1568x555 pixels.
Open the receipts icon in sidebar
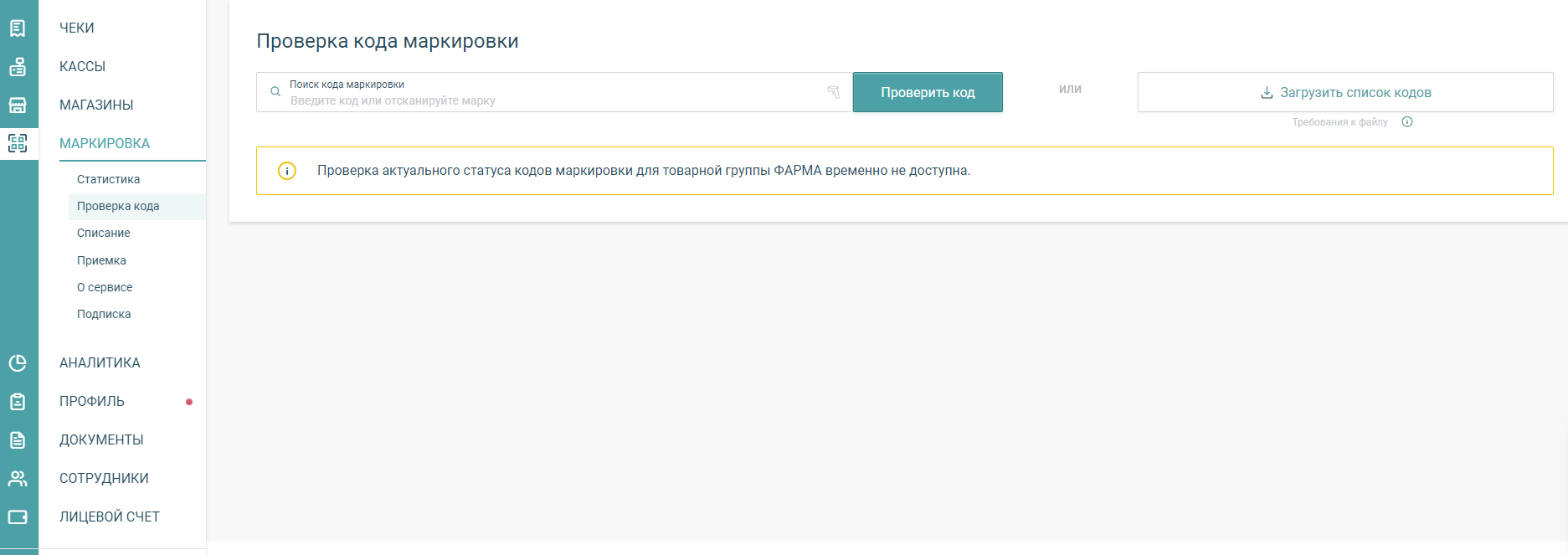click(18, 28)
